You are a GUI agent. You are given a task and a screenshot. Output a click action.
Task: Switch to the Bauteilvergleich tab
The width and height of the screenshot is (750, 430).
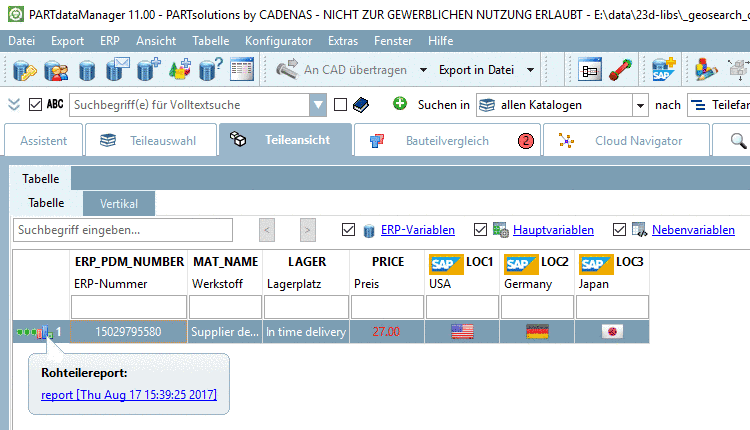(x=448, y=141)
